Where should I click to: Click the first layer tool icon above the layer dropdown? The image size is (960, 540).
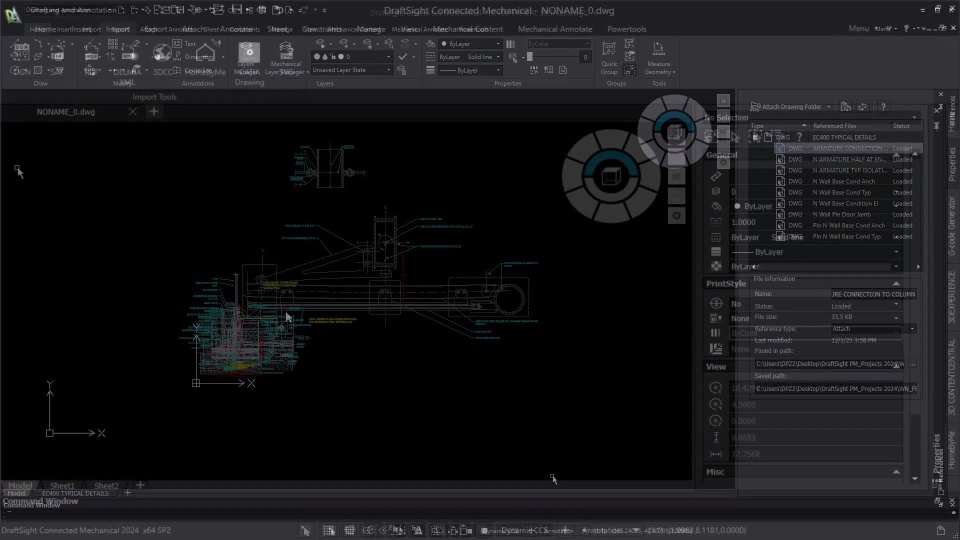(x=320, y=43)
